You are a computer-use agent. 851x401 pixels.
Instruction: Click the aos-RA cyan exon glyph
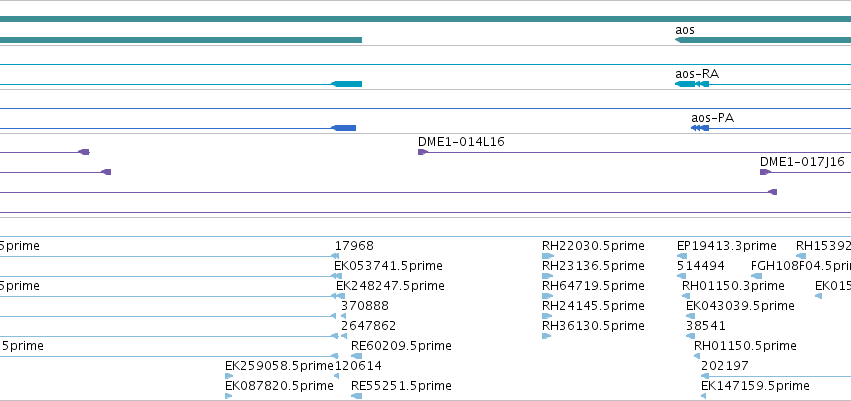tap(692, 84)
